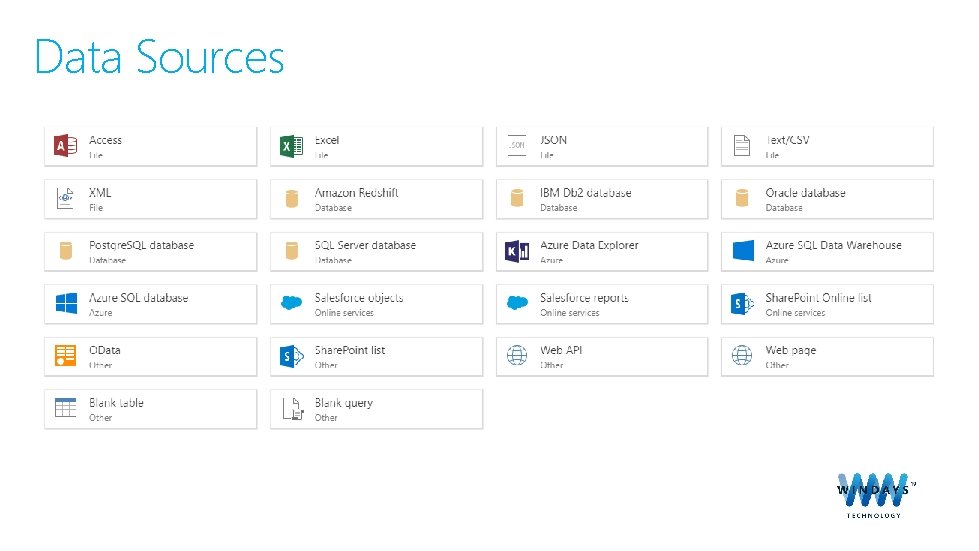Click the Access file icon
This screenshot has height=551, width=979.
tap(66, 145)
